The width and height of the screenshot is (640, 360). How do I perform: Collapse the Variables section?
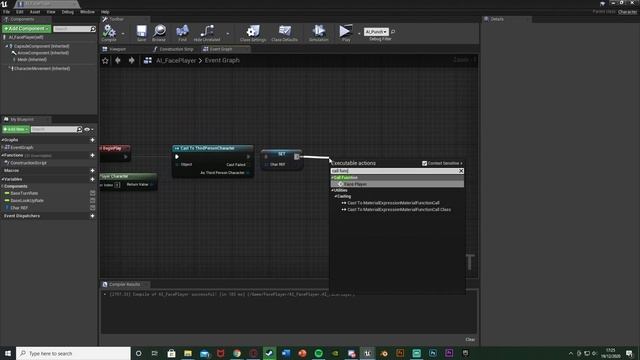point(2,179)
